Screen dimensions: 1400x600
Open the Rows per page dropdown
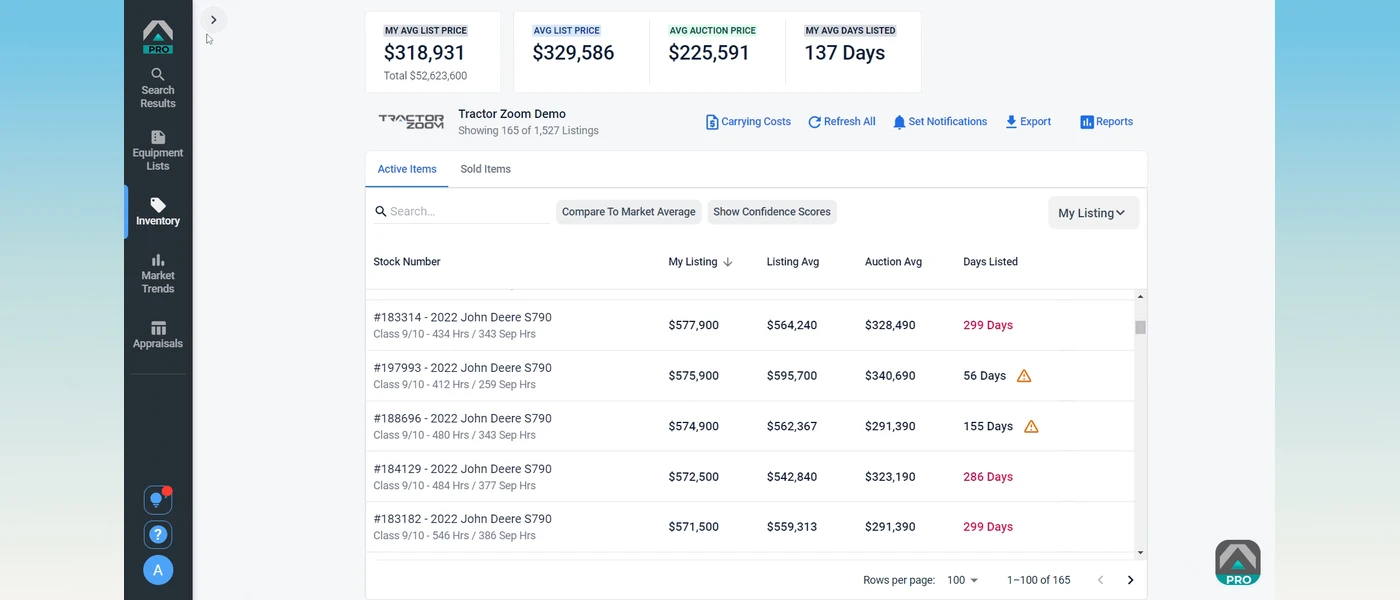point(962,580)
